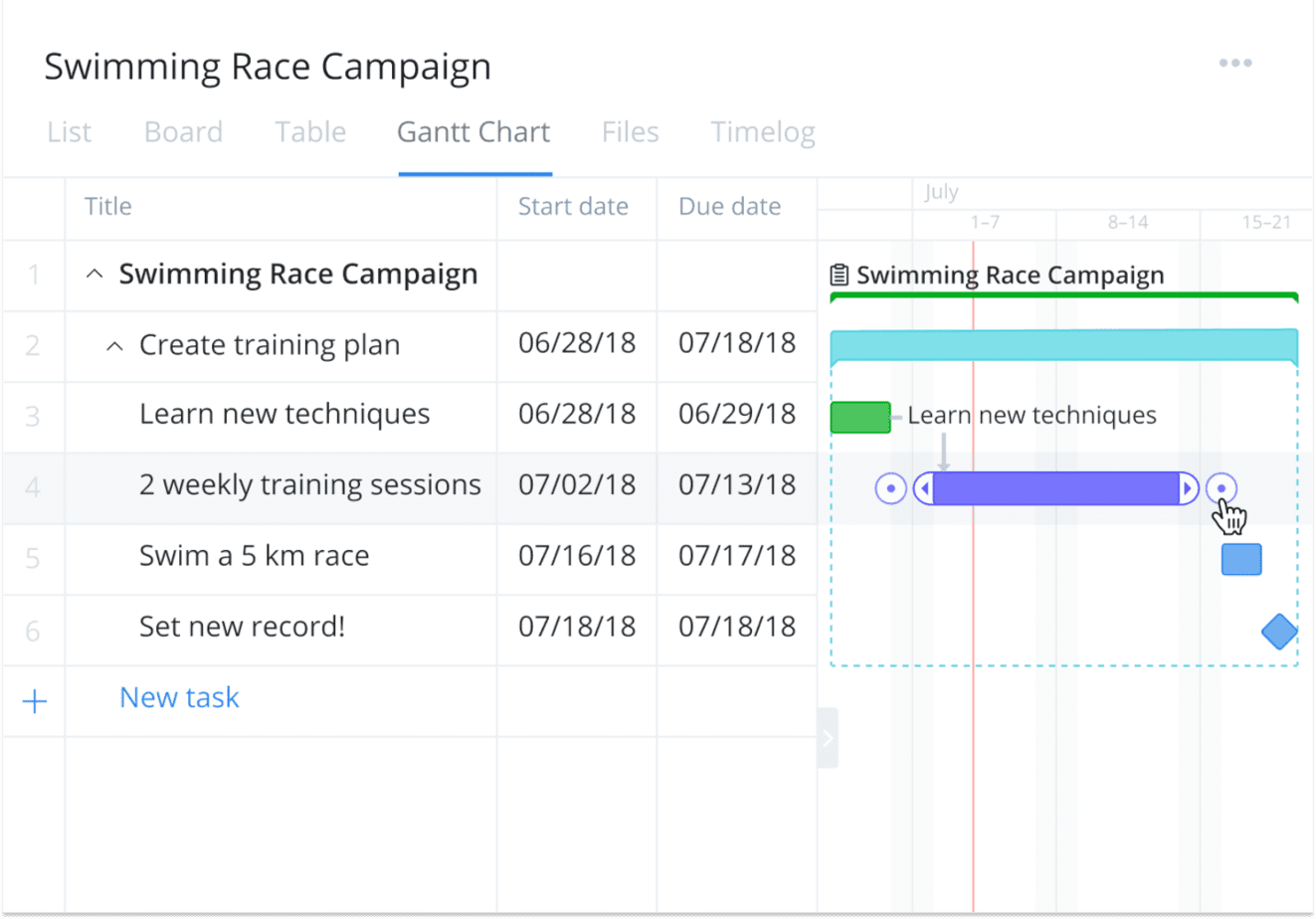
Task: Click row number 6
Action: [x=33, y=631]
